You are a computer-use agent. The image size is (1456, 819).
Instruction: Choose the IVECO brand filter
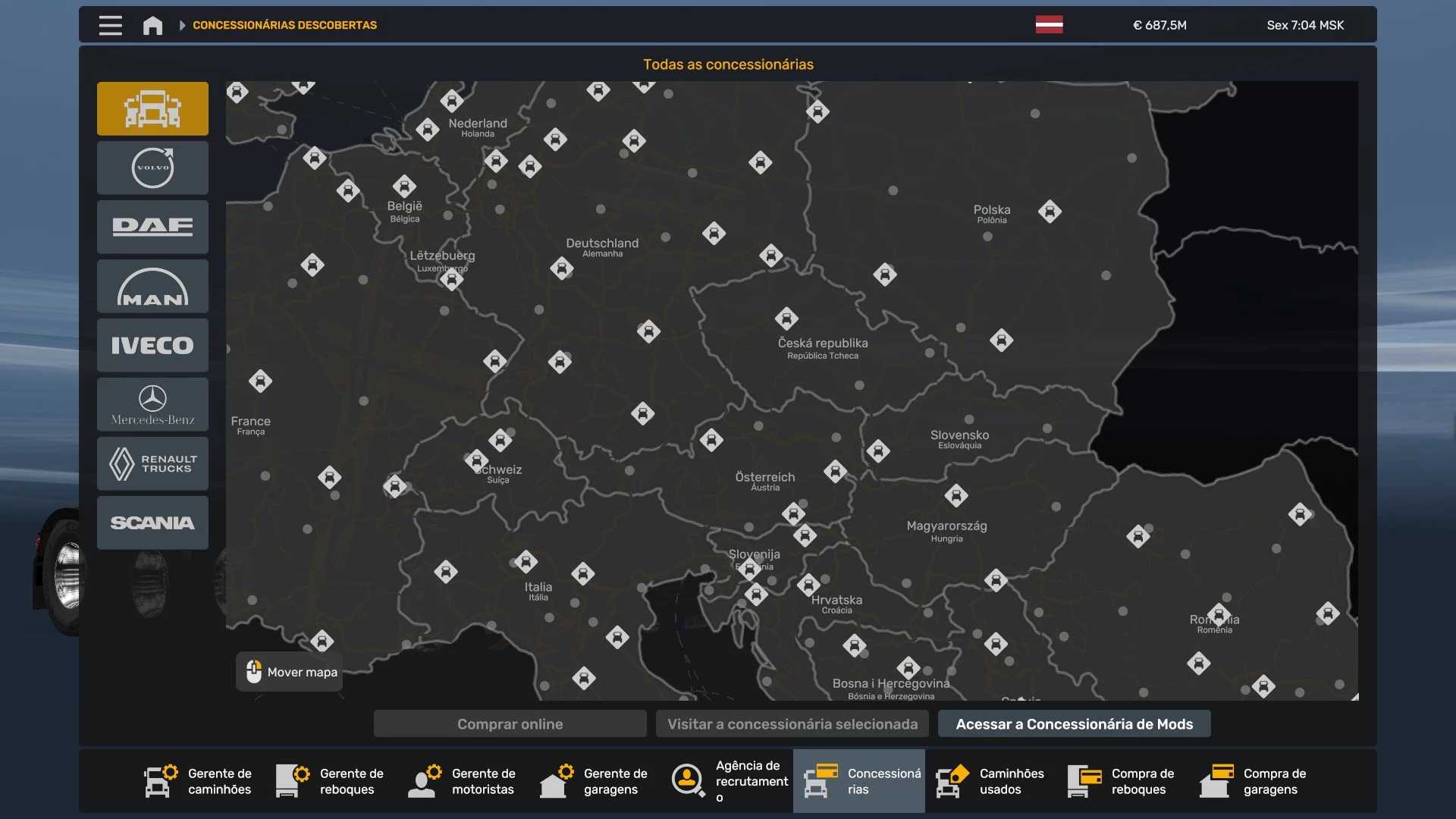pyautogui.click(x=152, y=345)
